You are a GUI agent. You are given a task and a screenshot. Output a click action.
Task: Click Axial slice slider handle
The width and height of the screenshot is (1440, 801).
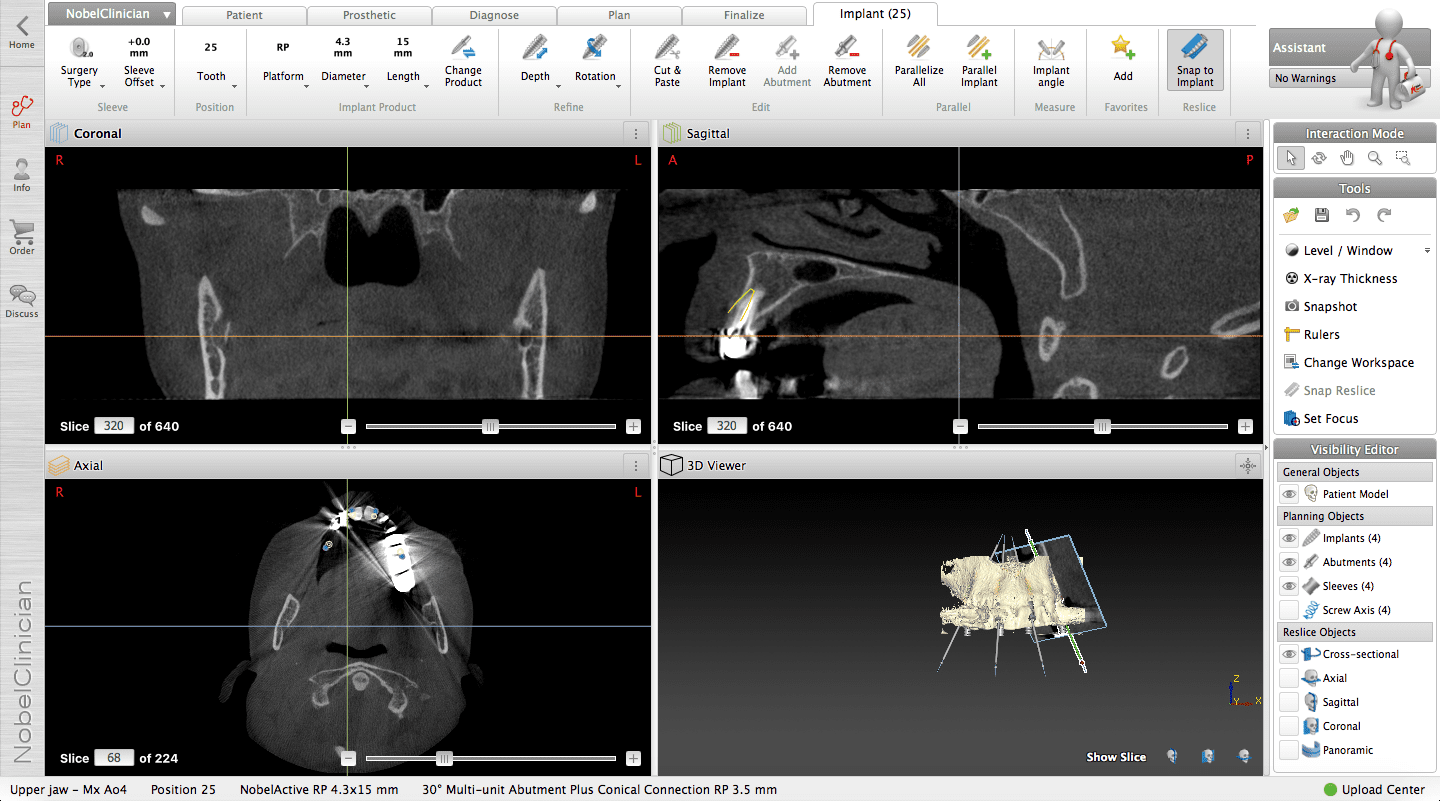point(445,758)
